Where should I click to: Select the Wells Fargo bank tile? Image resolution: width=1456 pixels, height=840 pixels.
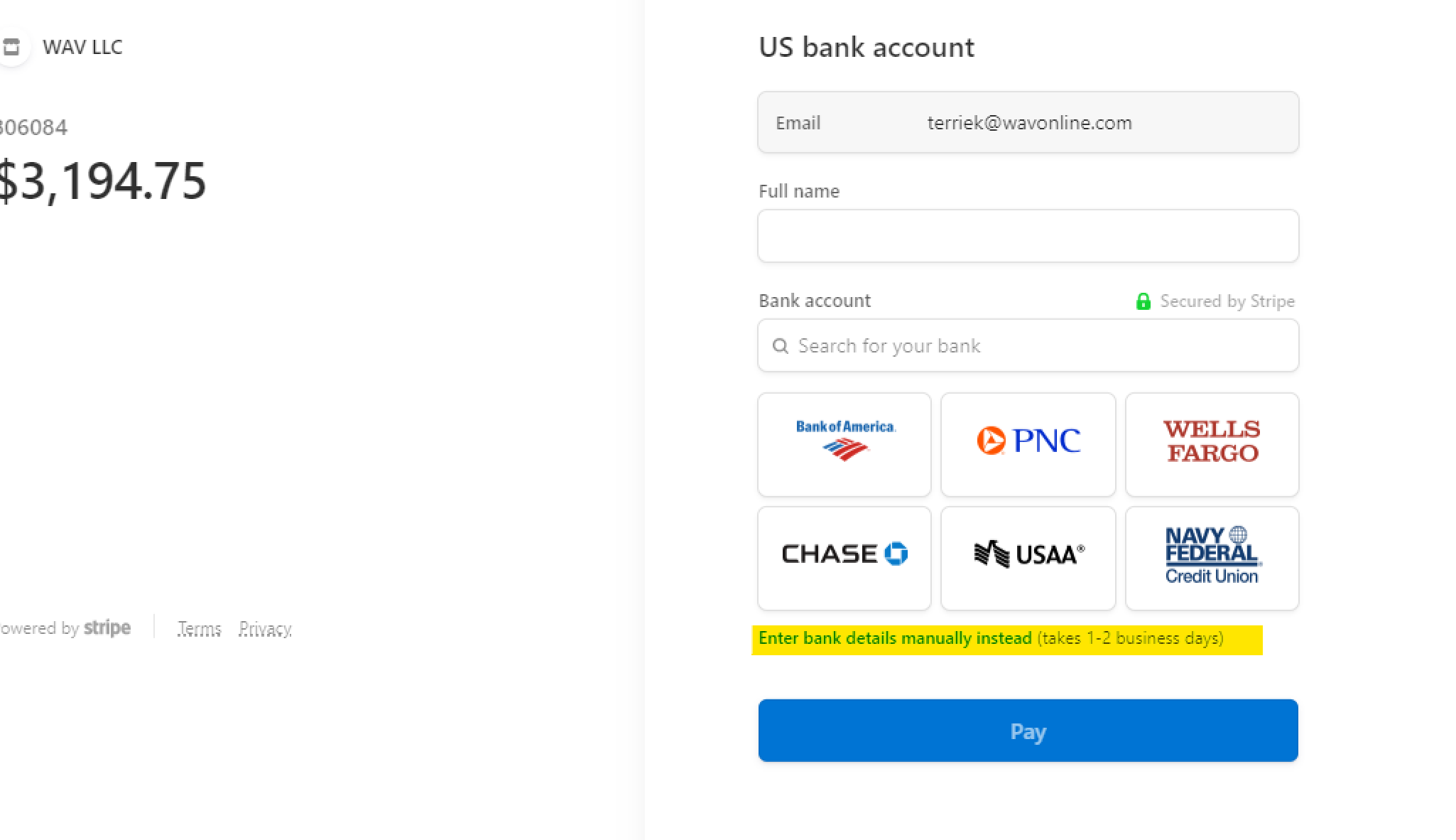pyautogui.click(x=1212, y=444)
